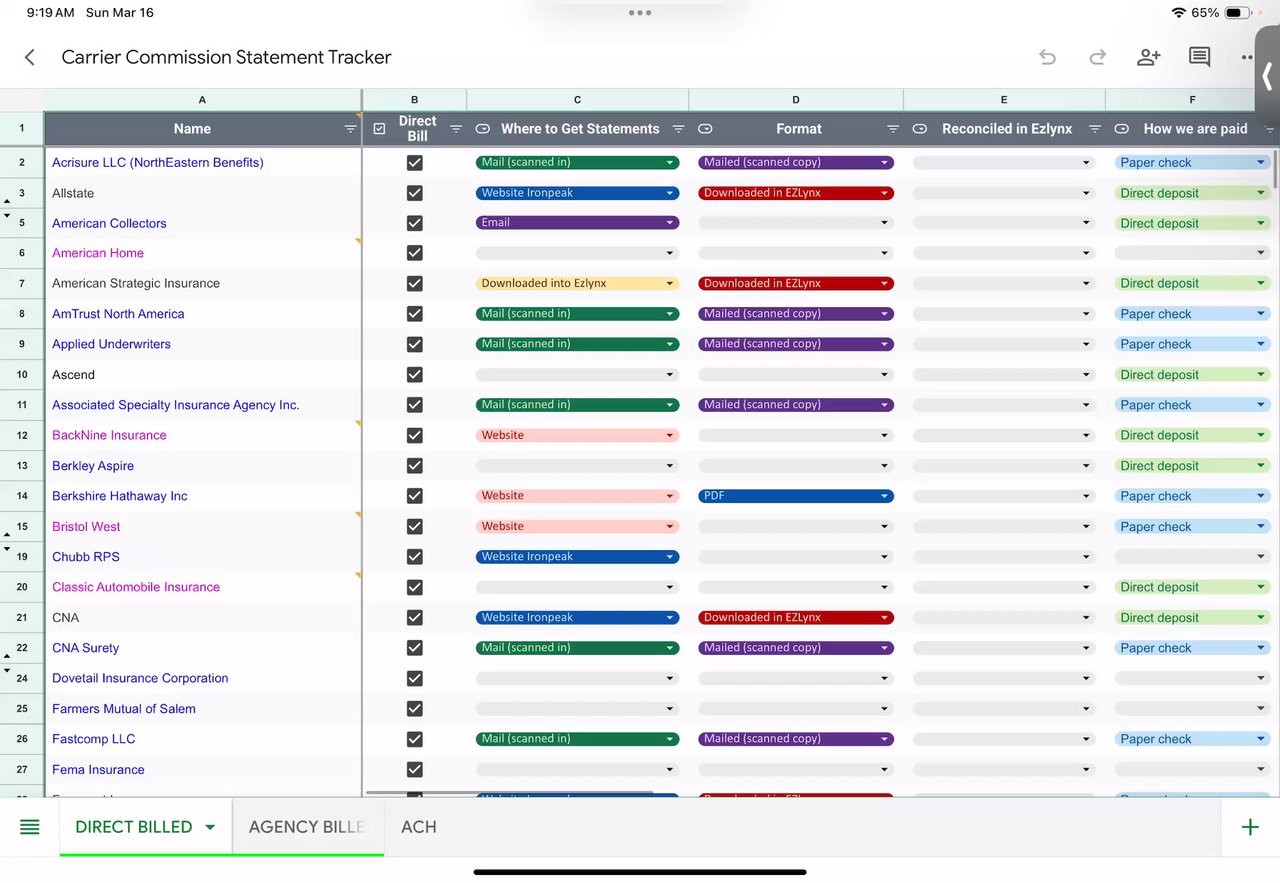Viewport: 1280px width, 883px height.
Task: Toggle Direct Bill checkbox for Chubb RPS
Action: point(415,557)
